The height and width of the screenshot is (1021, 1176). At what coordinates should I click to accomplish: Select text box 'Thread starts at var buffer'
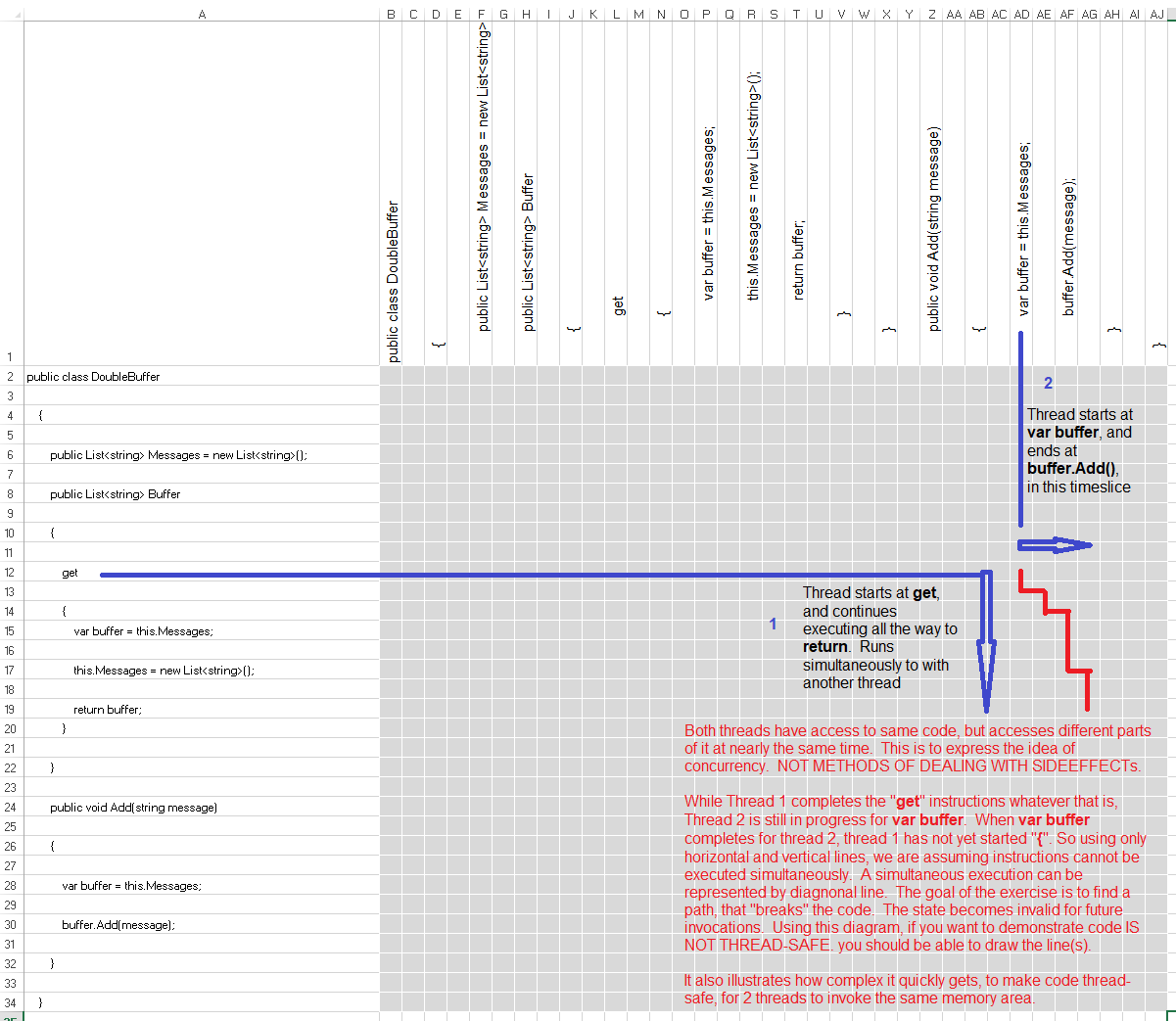(x=1079, y=450)
